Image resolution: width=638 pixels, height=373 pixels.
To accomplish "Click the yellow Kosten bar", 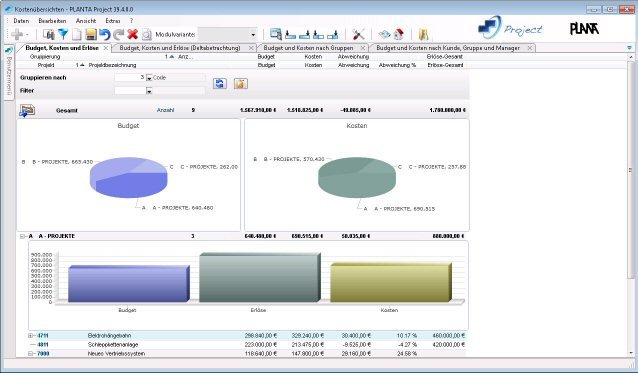I will pos(391,283).
